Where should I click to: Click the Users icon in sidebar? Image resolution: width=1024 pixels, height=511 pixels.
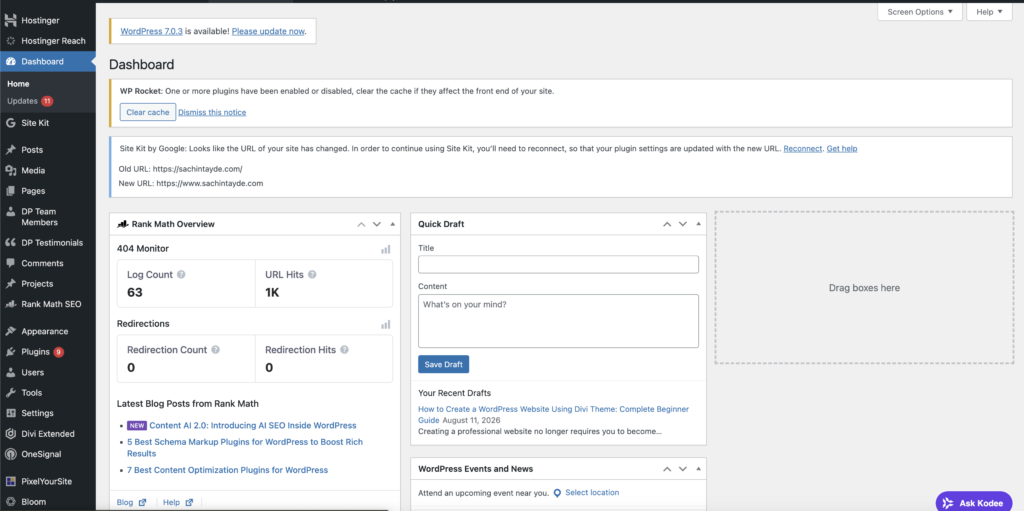pos(10,372)
